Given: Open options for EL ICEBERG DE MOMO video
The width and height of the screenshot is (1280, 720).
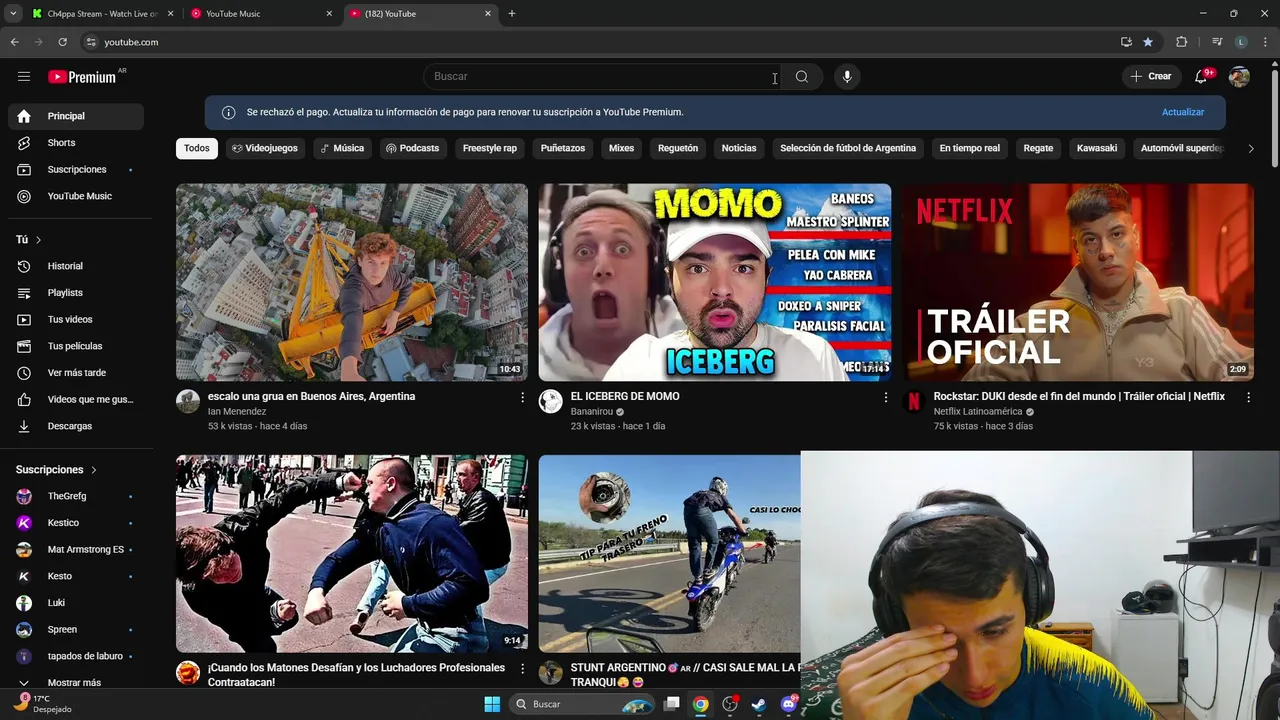Looking at the screenshot, I should tap(885, 397).
